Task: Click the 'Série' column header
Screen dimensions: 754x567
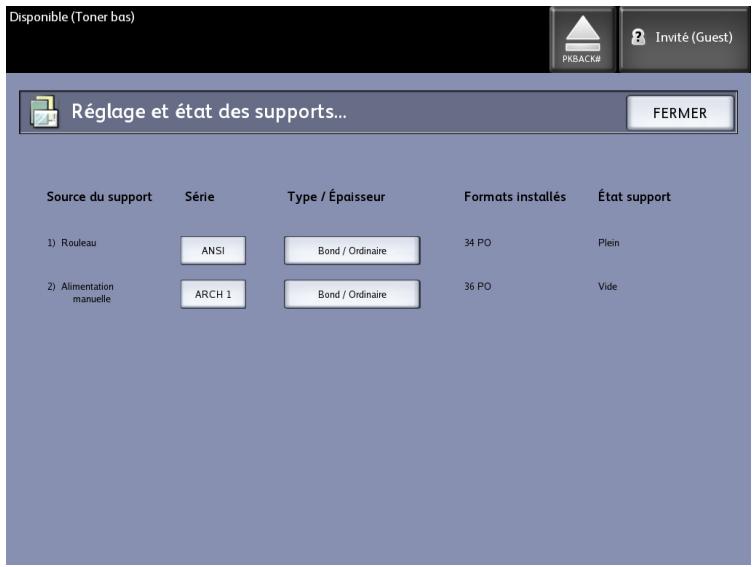Action: click(200, 197)
